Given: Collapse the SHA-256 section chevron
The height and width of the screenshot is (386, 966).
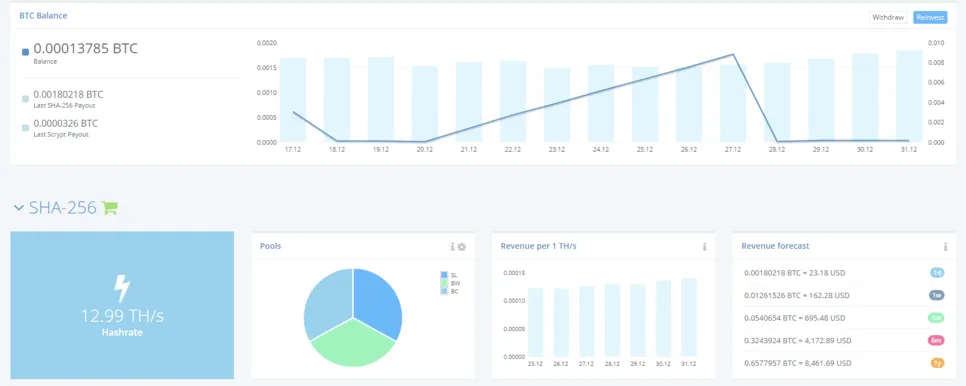Looking at the screenshot, I should tap(18, 208).
